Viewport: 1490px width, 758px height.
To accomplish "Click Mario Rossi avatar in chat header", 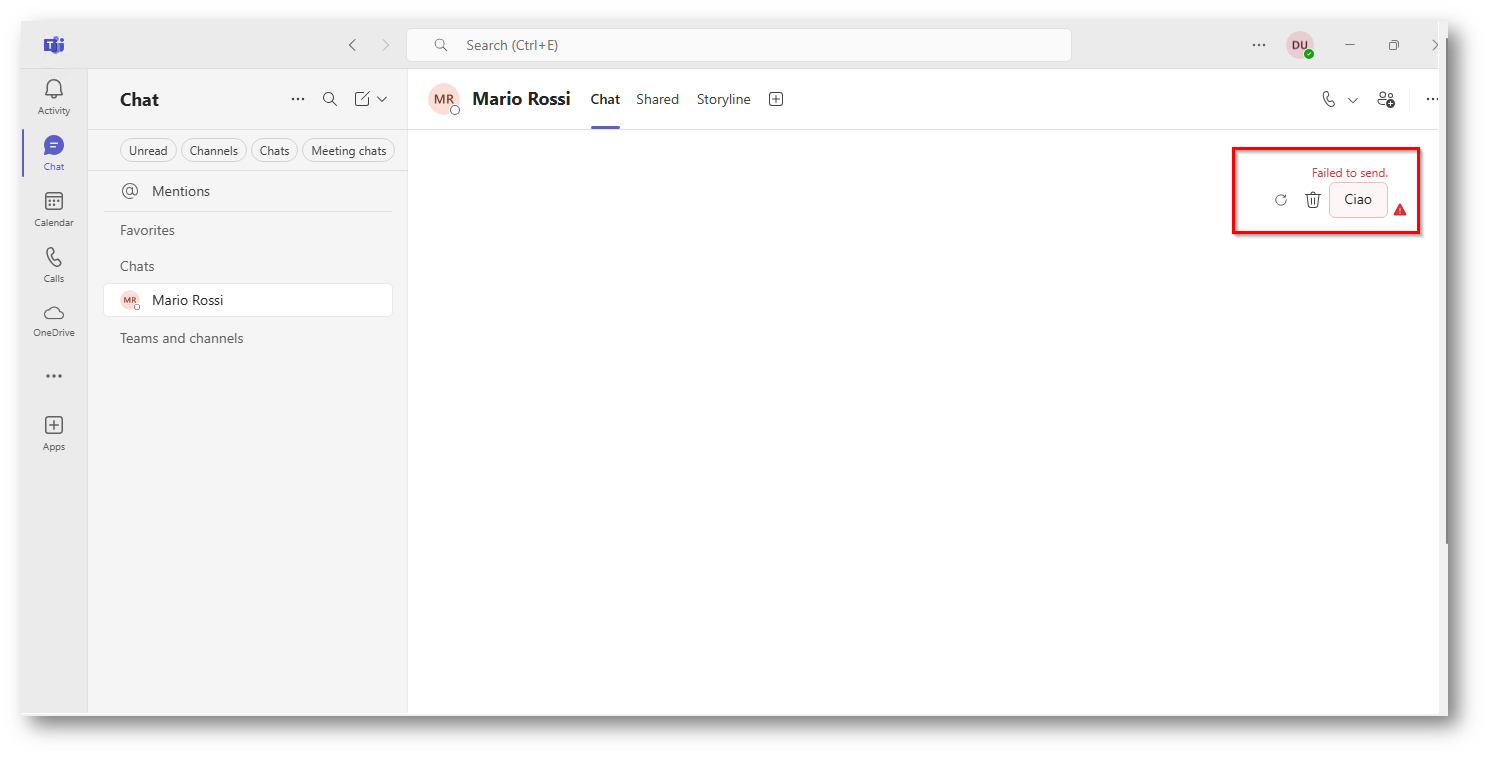I will click(x=444, y=99).
